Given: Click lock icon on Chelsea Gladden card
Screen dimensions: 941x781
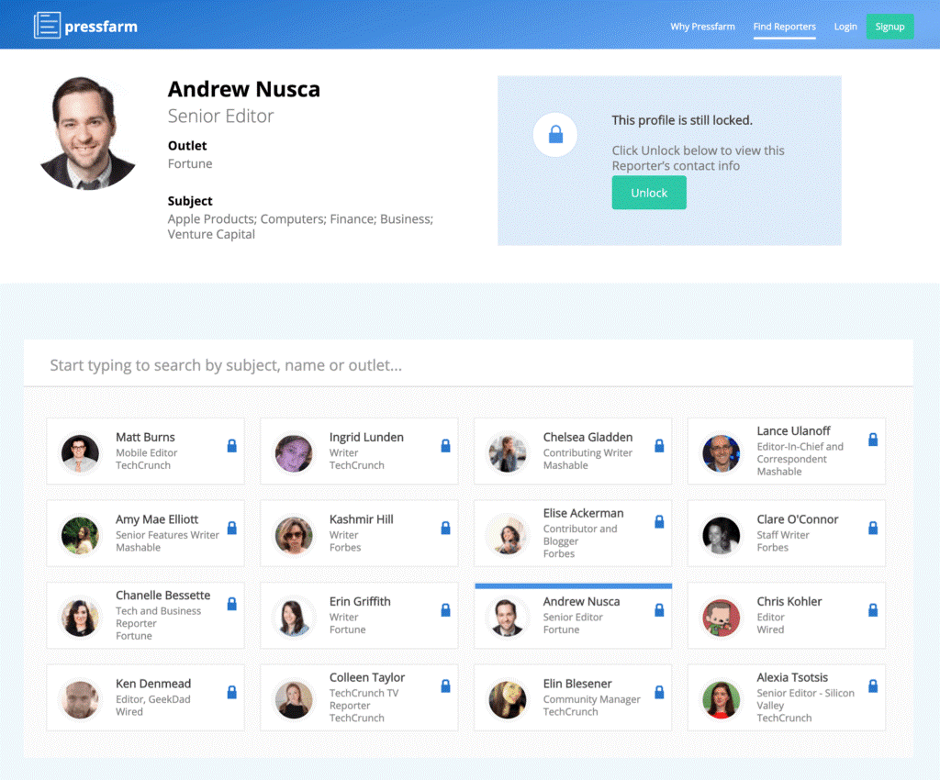Looking at the screenshot, I should coord(659,445).
